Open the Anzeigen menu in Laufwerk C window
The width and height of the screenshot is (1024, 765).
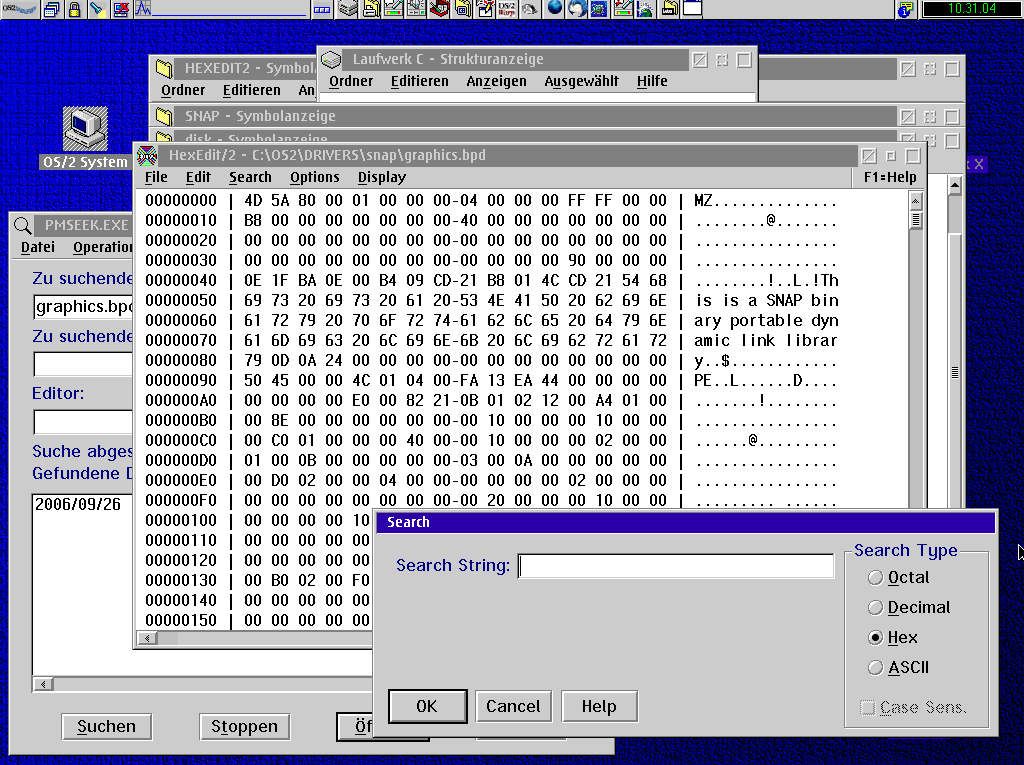(496, 82)
